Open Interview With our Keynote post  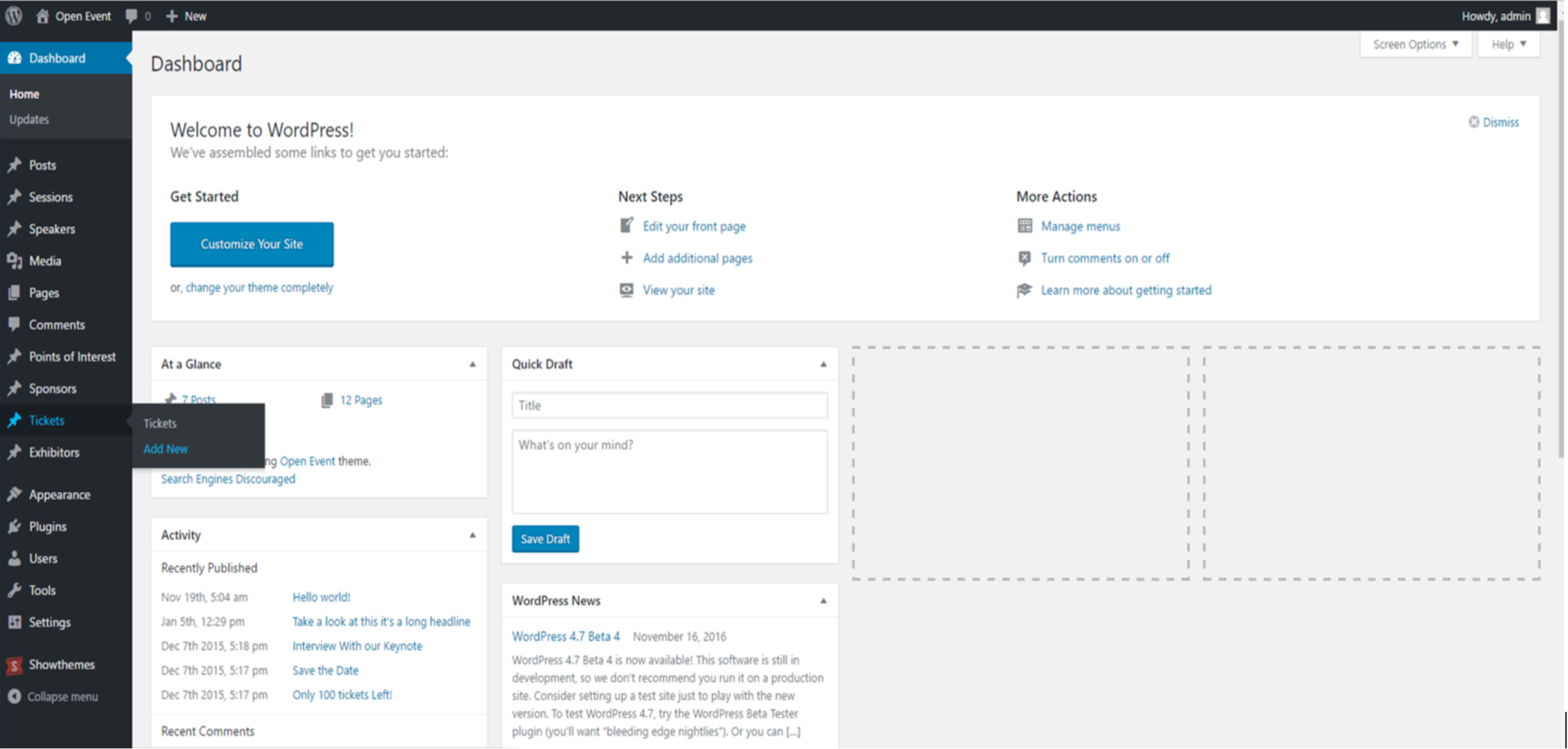coord(357,646)
